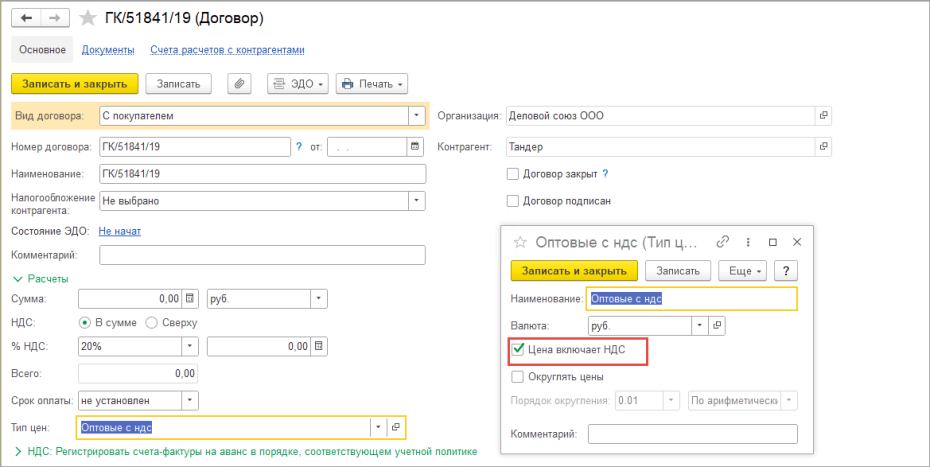
Task: Tick the Договор подписан checkbox
Action: click(x=512, y=201)
